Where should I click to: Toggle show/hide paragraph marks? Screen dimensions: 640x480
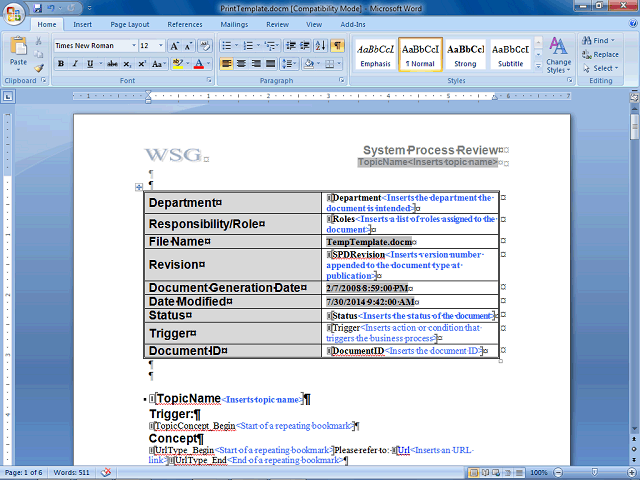tap(337, 46)
